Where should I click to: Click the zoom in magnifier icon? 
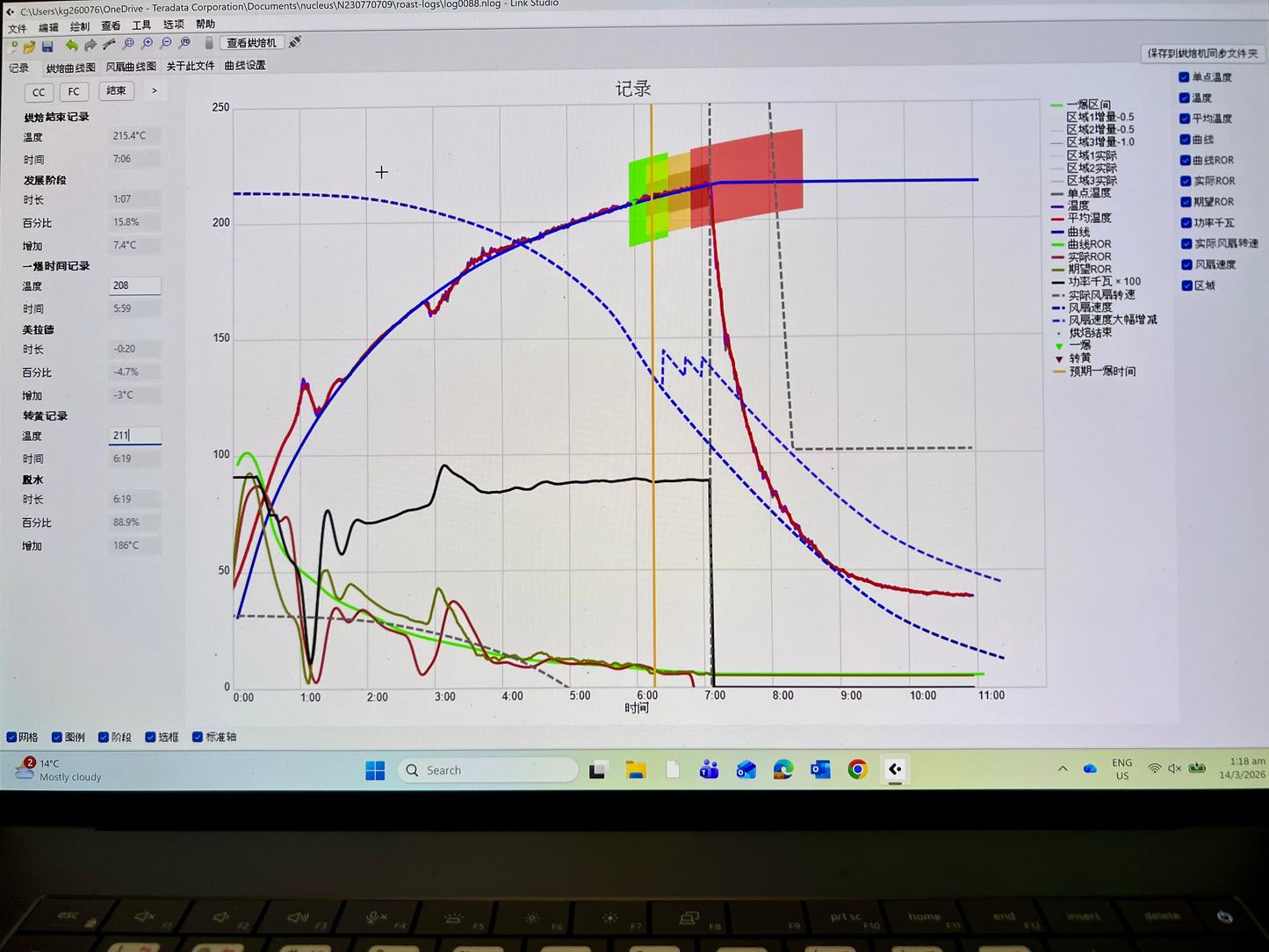pos(147,43)
